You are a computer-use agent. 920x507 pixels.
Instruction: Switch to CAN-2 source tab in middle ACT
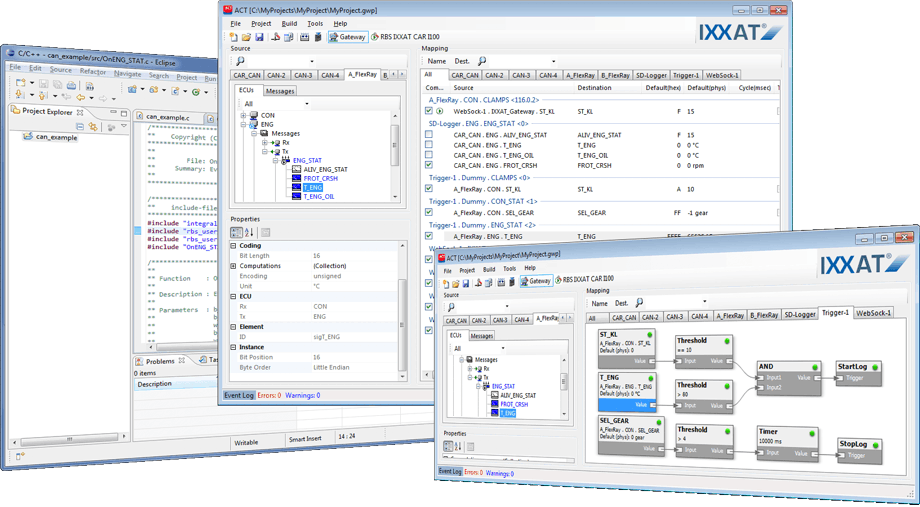277,75
